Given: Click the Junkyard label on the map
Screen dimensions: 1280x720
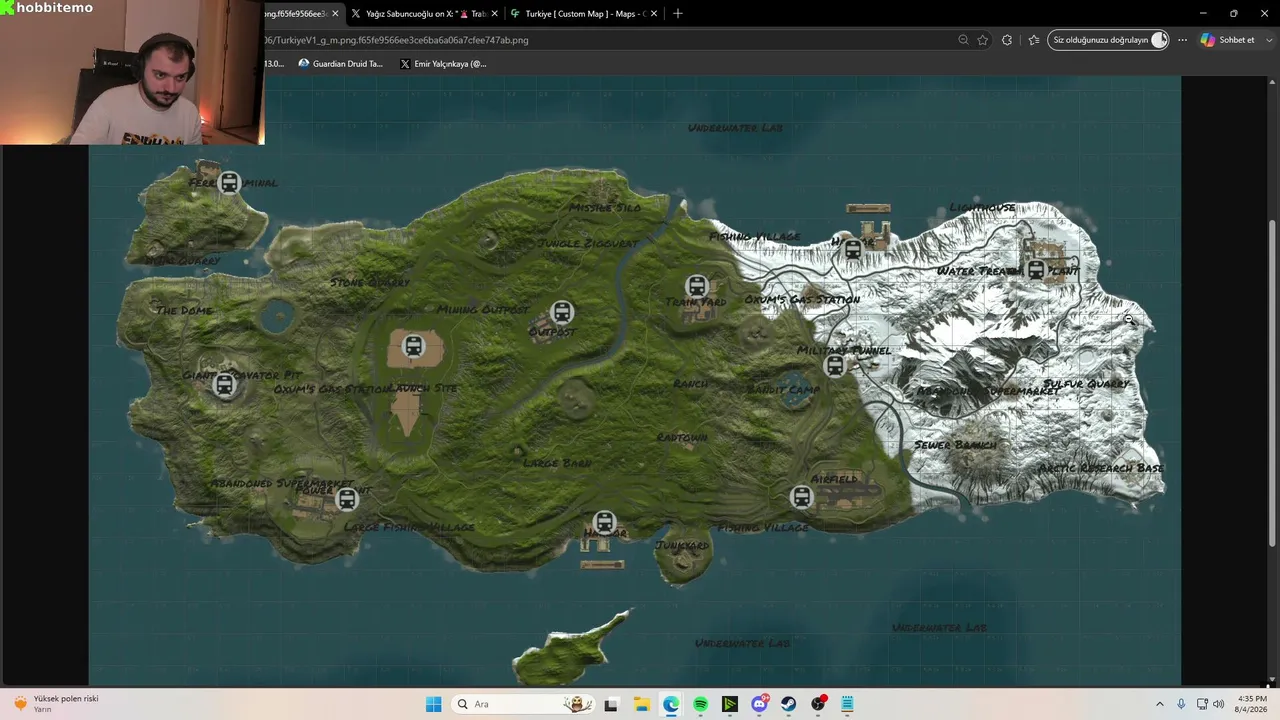Looking at the screenshot, I should 682,545.
